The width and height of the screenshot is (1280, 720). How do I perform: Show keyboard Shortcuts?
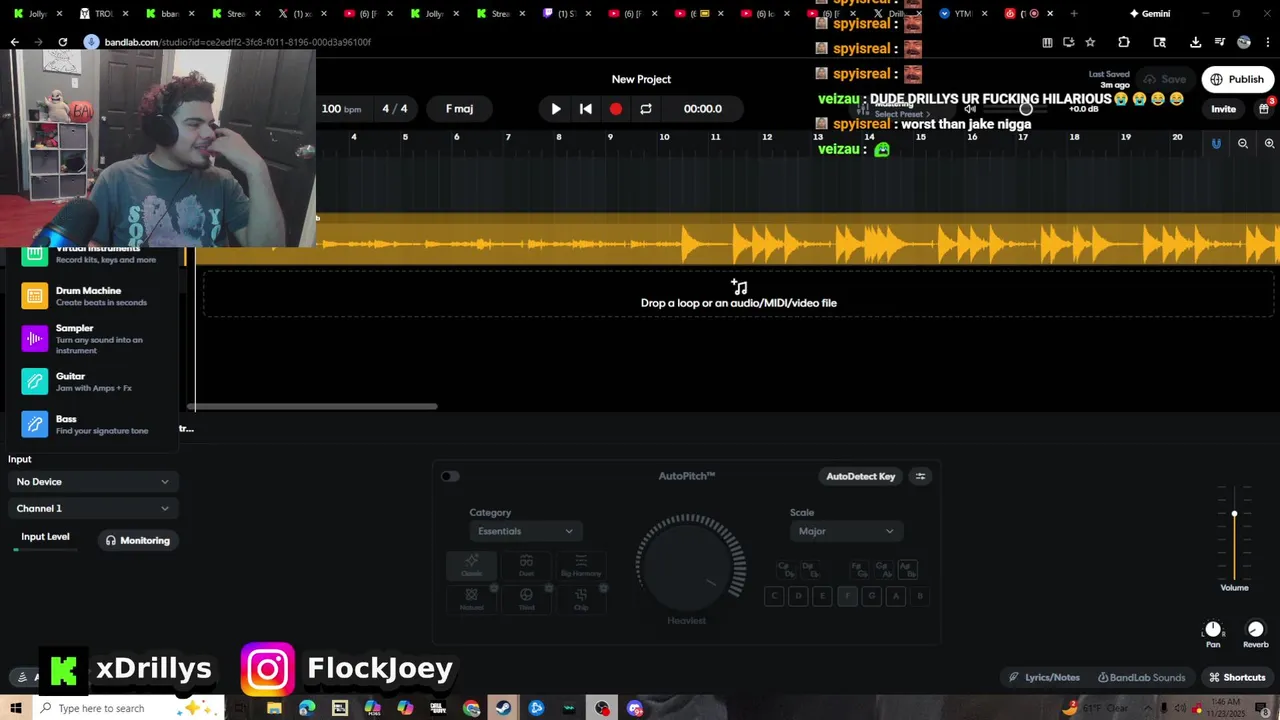(1237, 677)
